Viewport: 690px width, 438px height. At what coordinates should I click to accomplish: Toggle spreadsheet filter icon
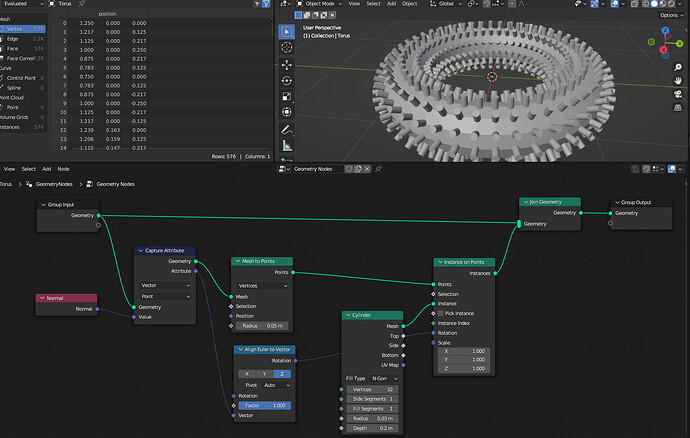[266, 4]
